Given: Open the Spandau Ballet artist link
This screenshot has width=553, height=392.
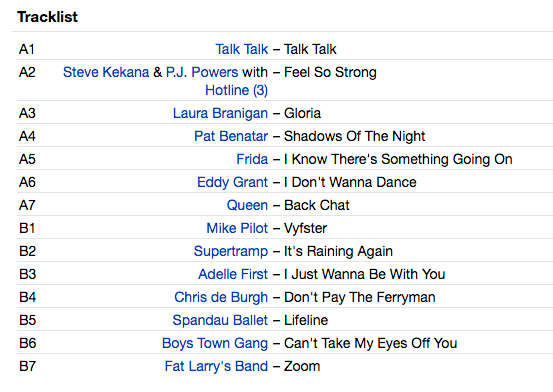Looking at the screenshot, I should tap(220, 320).
